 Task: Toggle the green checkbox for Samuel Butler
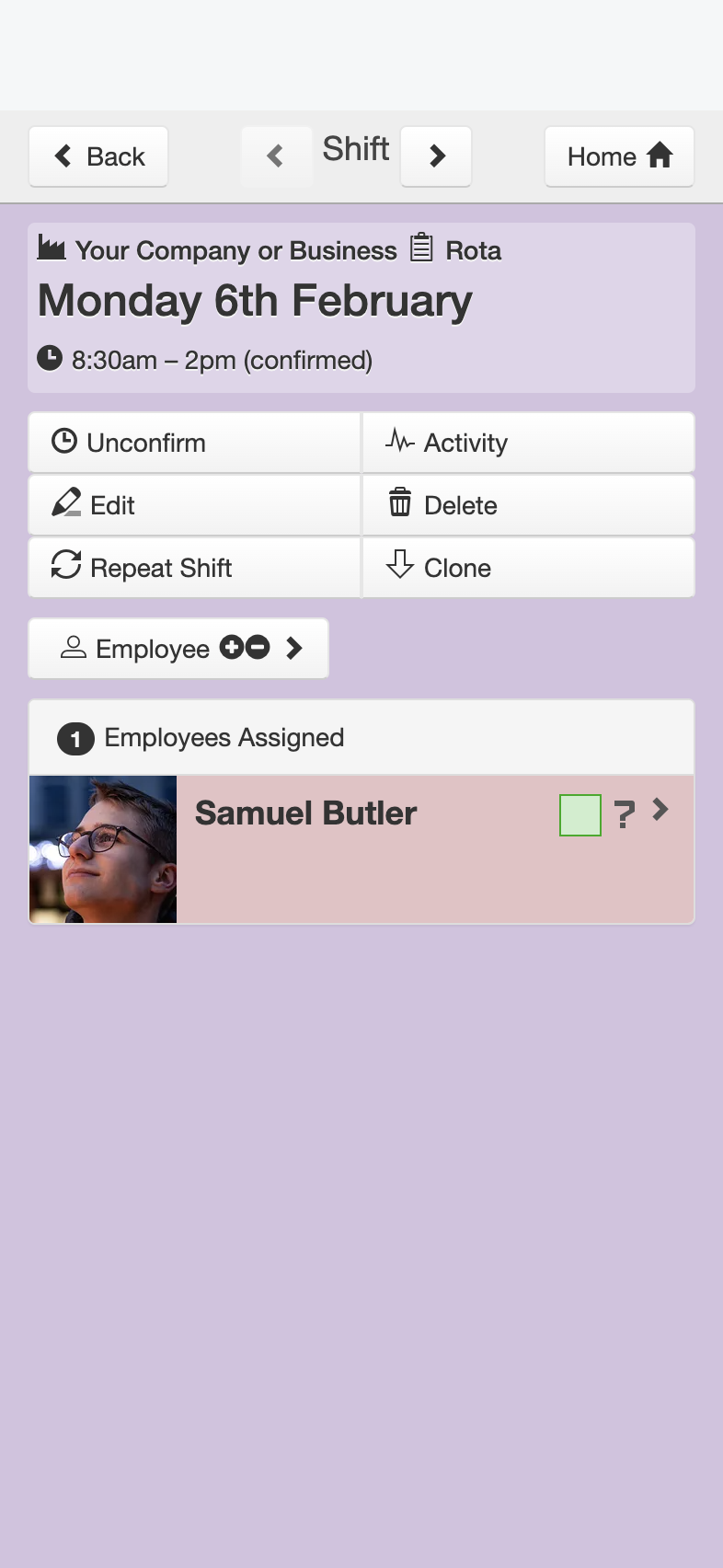[x=580, y=815]
